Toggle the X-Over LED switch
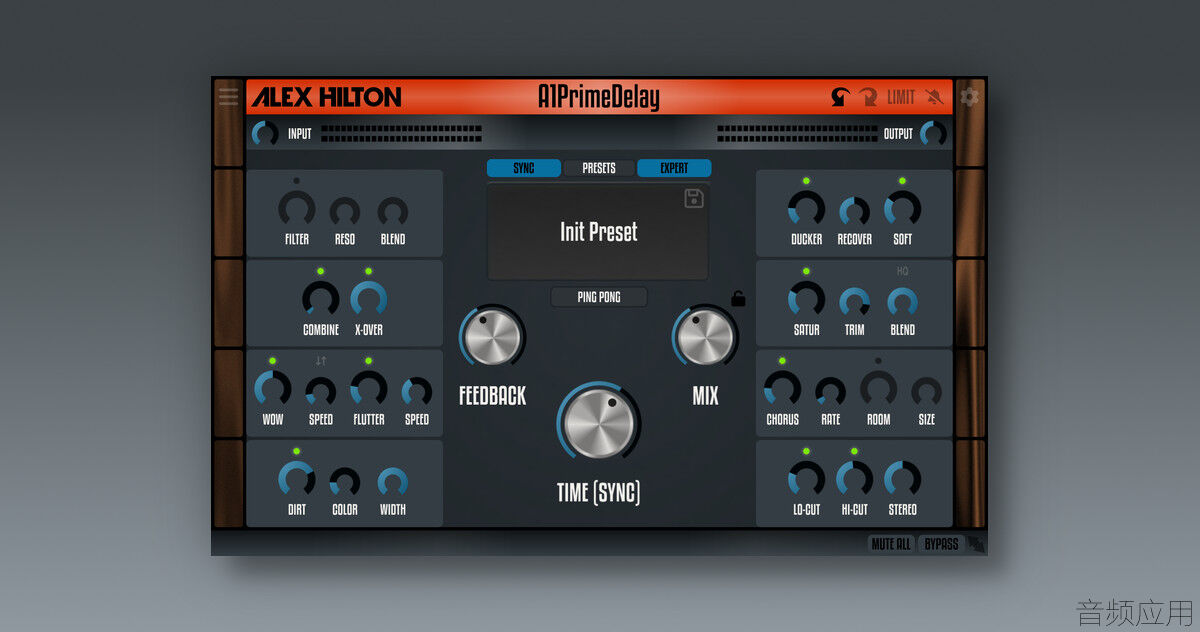The height and width of the screenshot is (632, 1200). tap(368, 271)
